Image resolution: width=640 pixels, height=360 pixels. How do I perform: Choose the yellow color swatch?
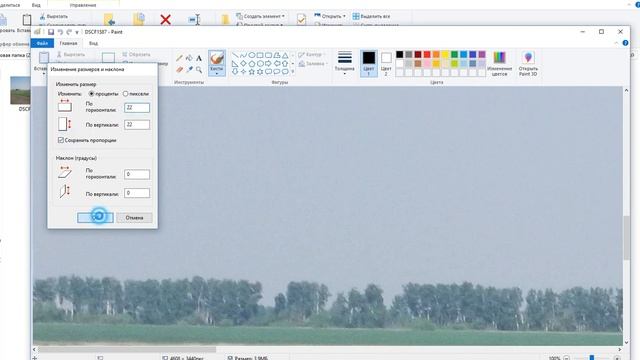click(x=445, y=54)
